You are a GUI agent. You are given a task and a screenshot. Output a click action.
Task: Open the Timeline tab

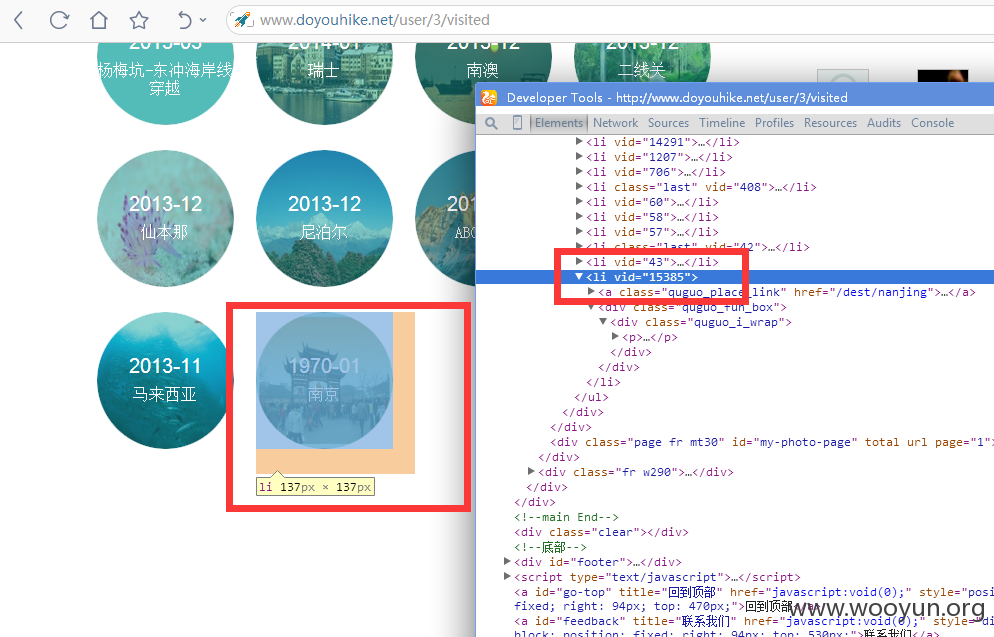point(722,123)
